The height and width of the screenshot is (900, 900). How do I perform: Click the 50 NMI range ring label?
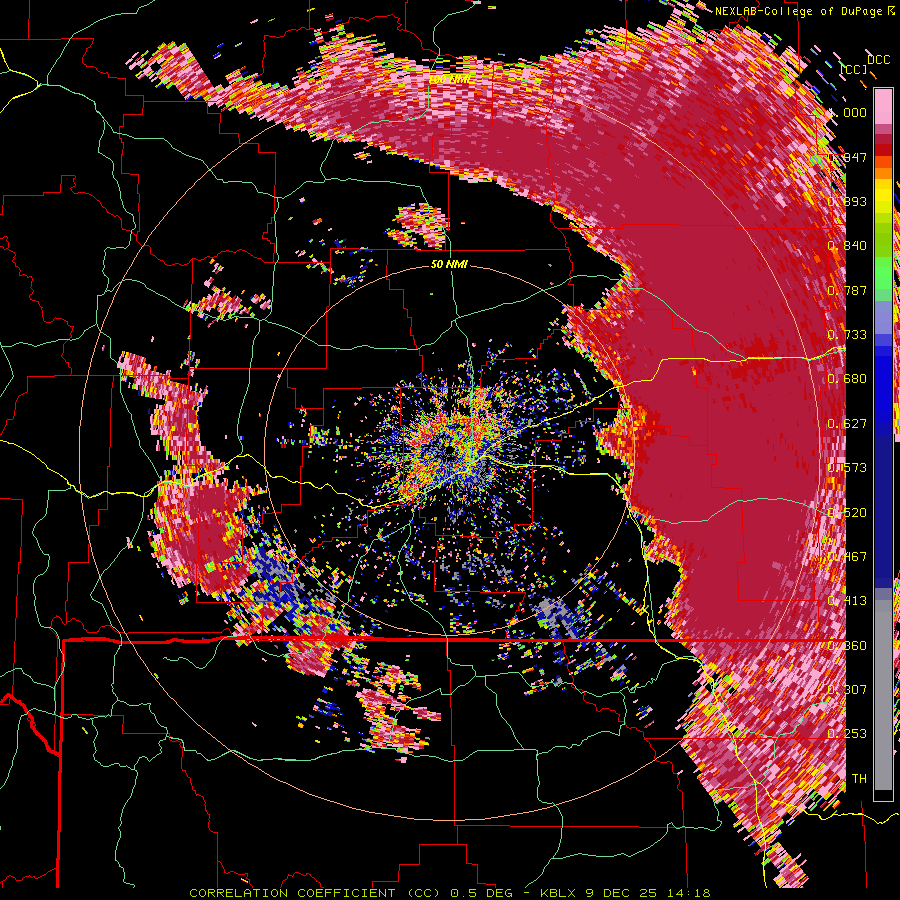449,265
